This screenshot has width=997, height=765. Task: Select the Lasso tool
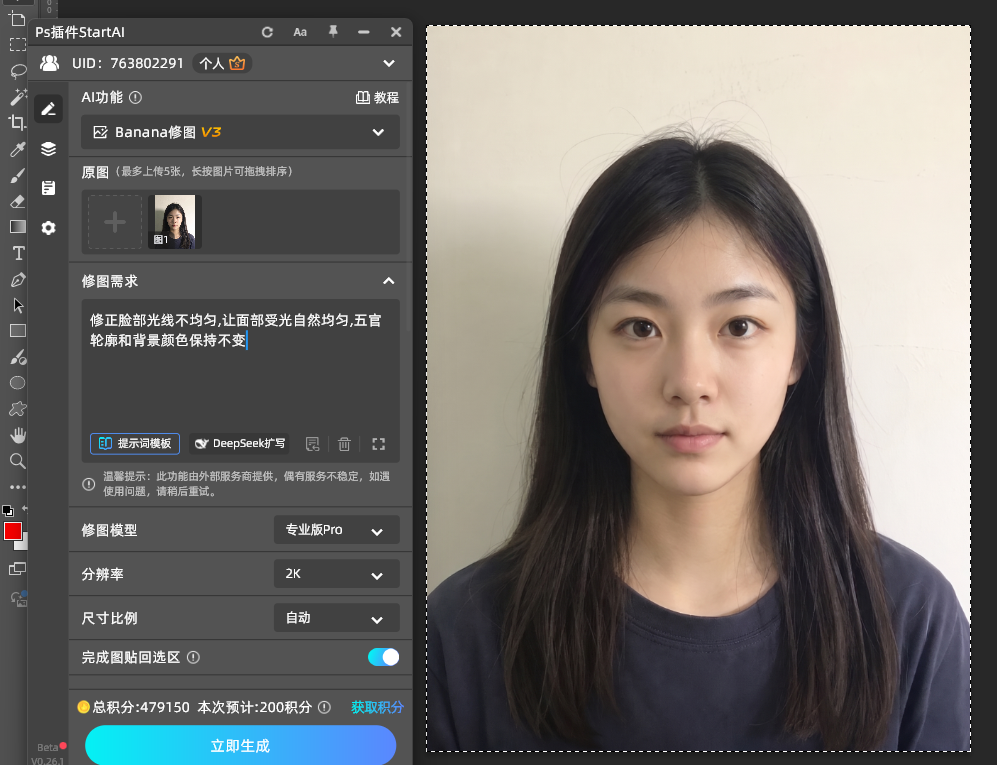tap(18, 71)
